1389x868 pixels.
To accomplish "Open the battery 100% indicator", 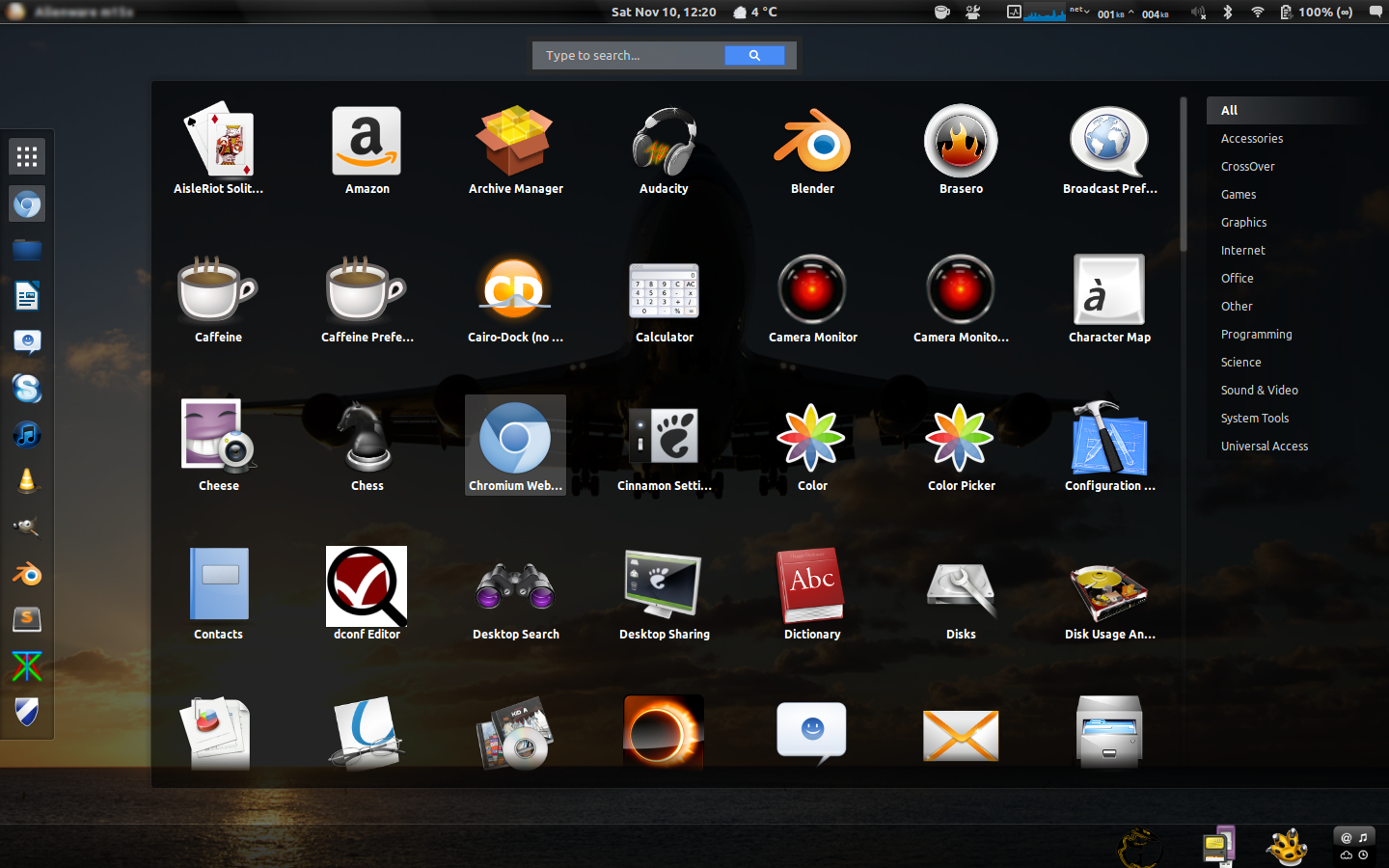I will pyautogui.click(x=1317, y=12).
